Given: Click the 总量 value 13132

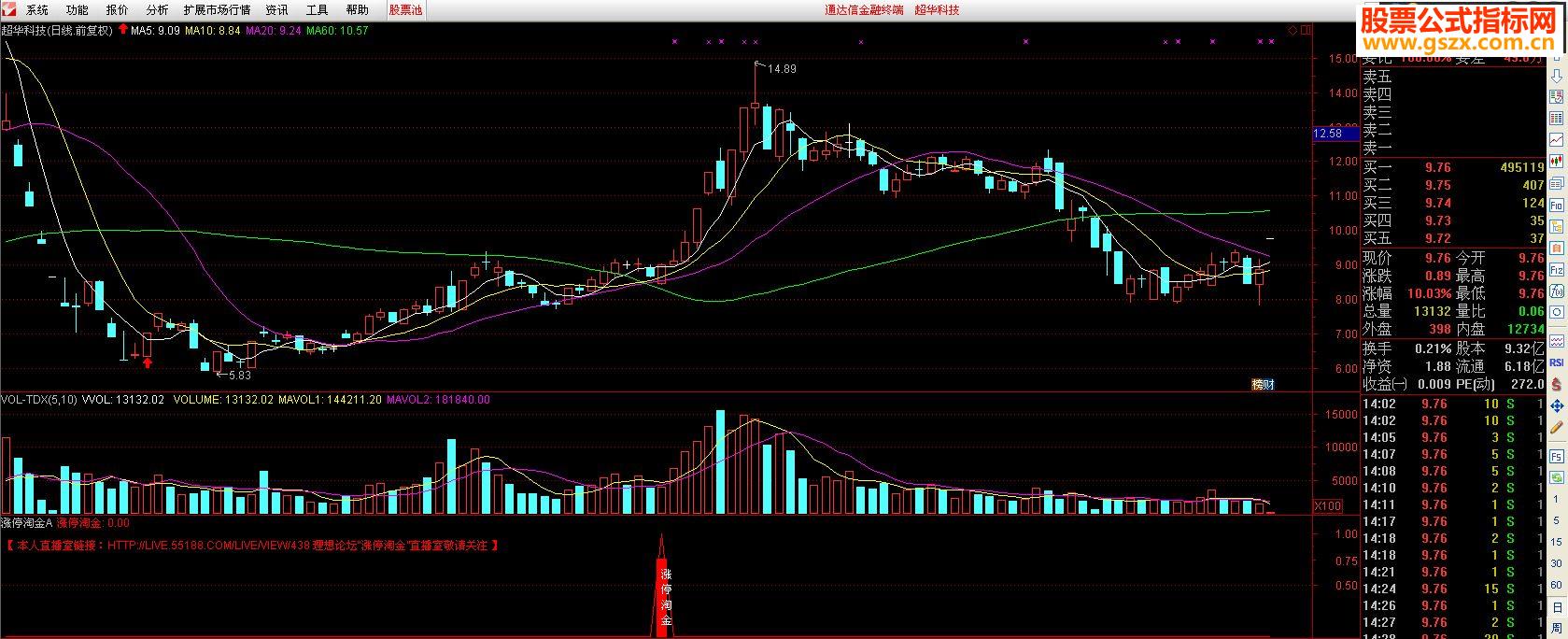Looking at the screenshot, I should pos(1432,311).
